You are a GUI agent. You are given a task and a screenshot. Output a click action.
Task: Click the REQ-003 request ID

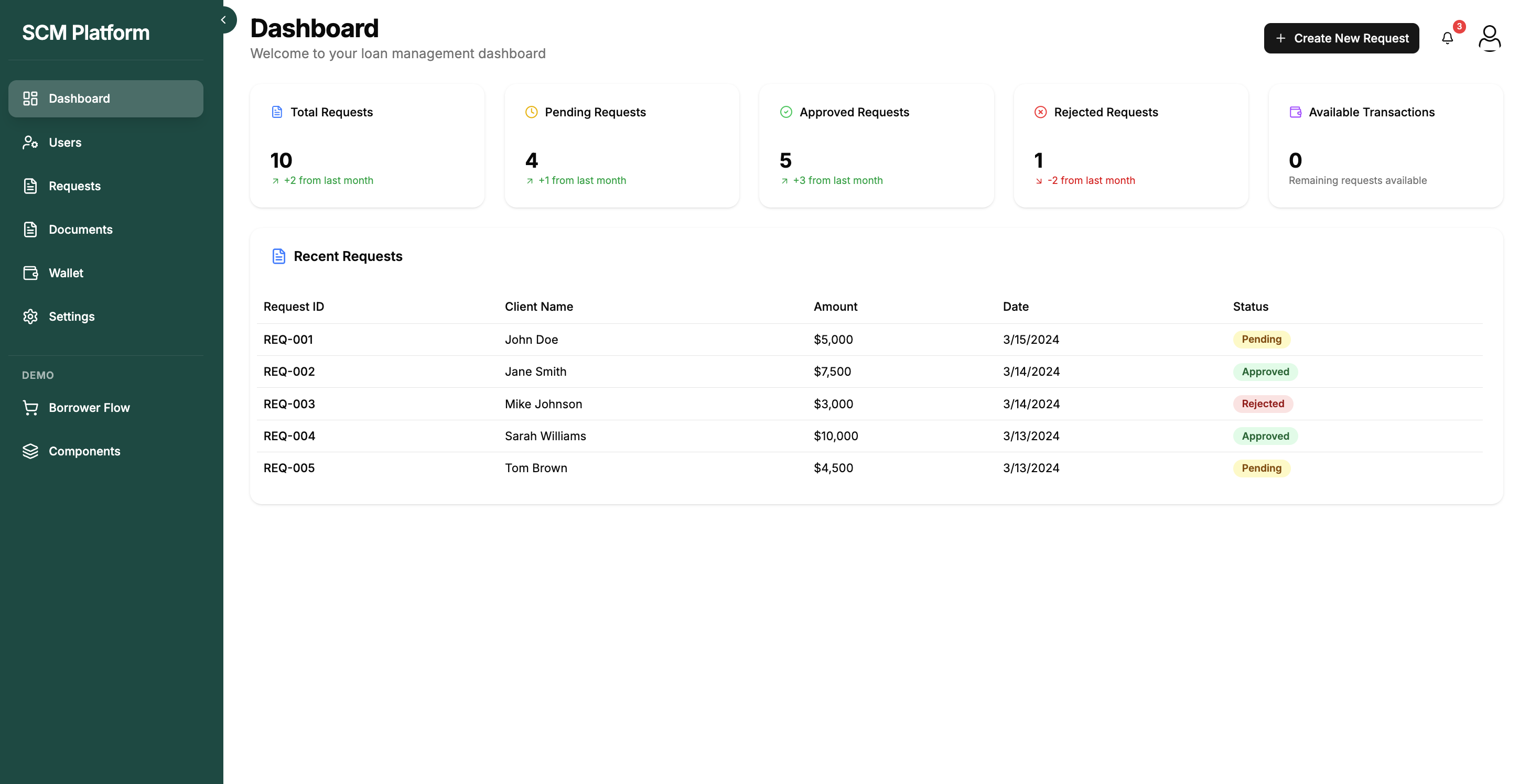pyautogui.click(x=289, y=404)
